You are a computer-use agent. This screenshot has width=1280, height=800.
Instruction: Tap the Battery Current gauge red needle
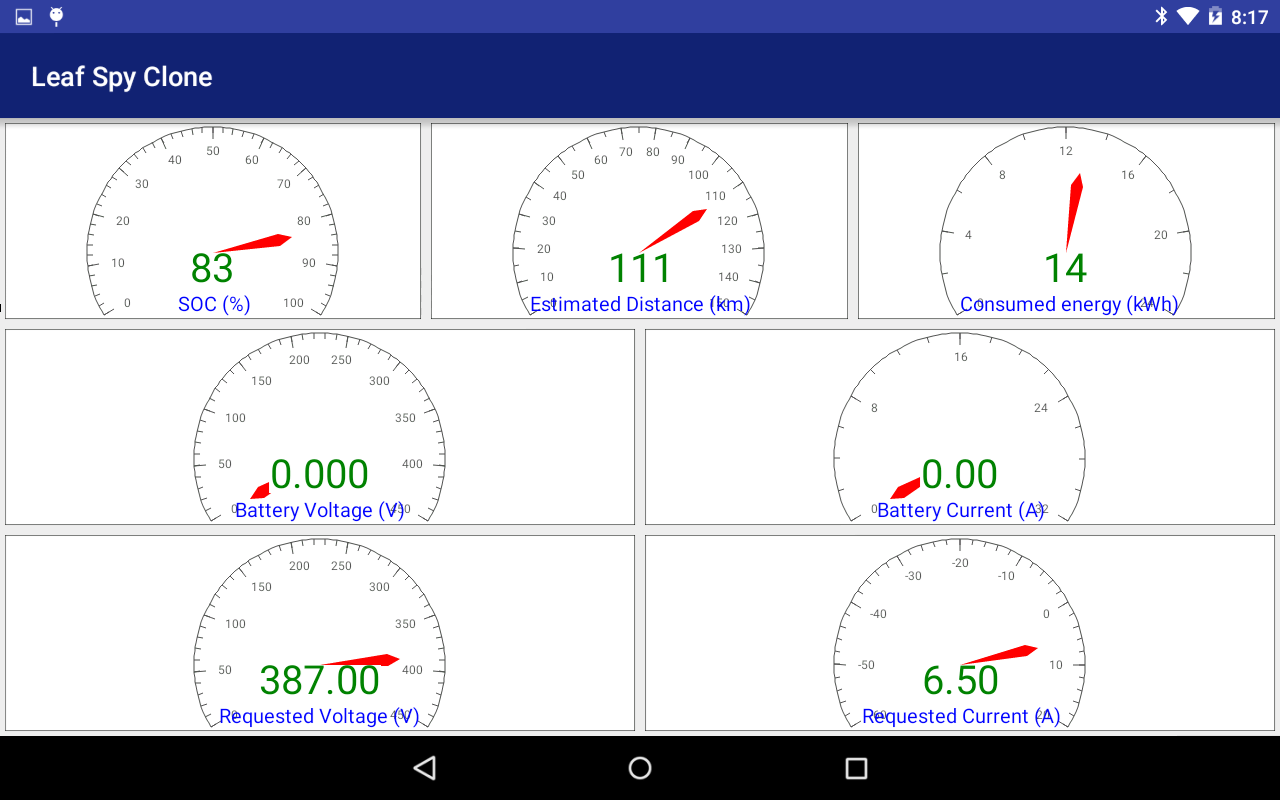tap(906, 488)
